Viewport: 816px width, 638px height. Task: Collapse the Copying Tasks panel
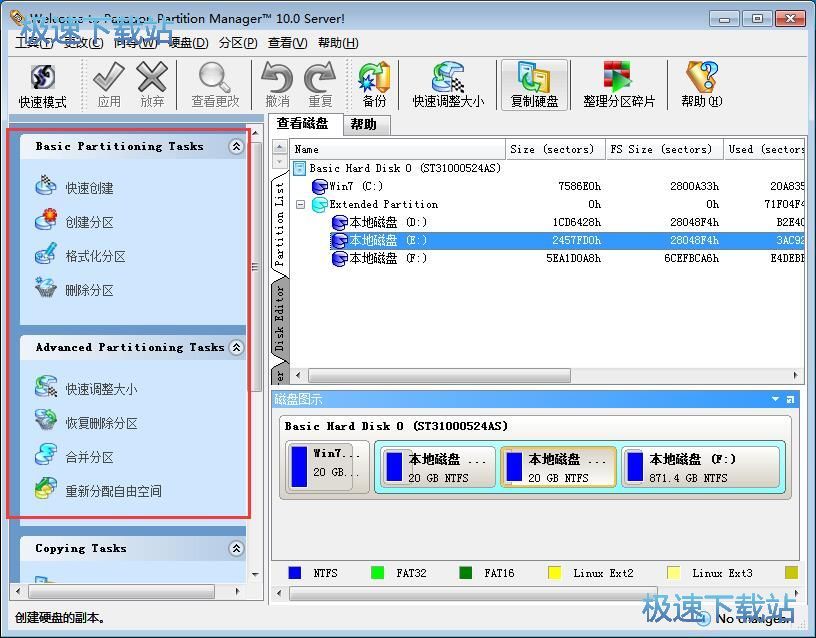point(236,548)
